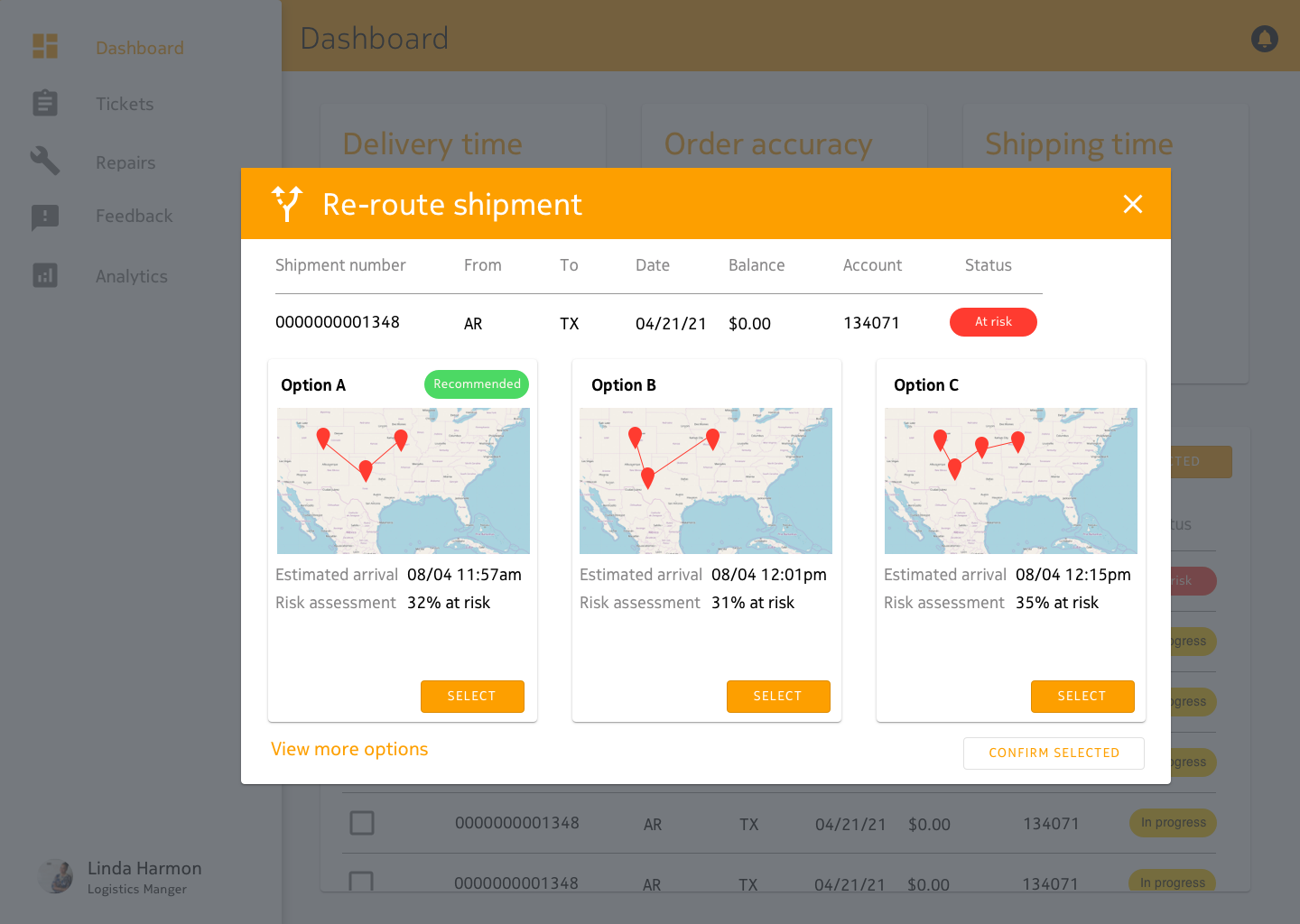The width and height of the screenshot is (1300, 924).
Task: Open View more options link
Action: [x=349, y=749]
